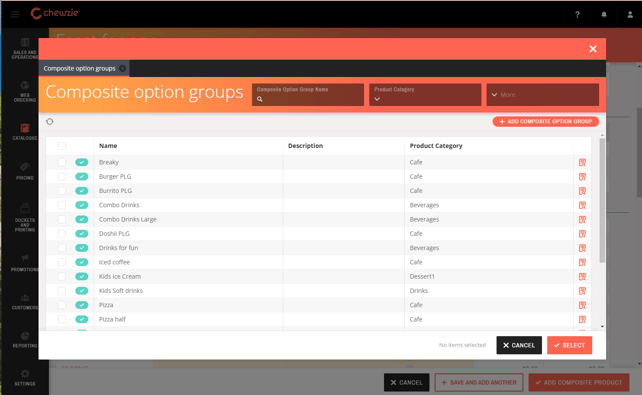
Task: Select the Combo Drinks Large name cell
Action: pos(128,219)
